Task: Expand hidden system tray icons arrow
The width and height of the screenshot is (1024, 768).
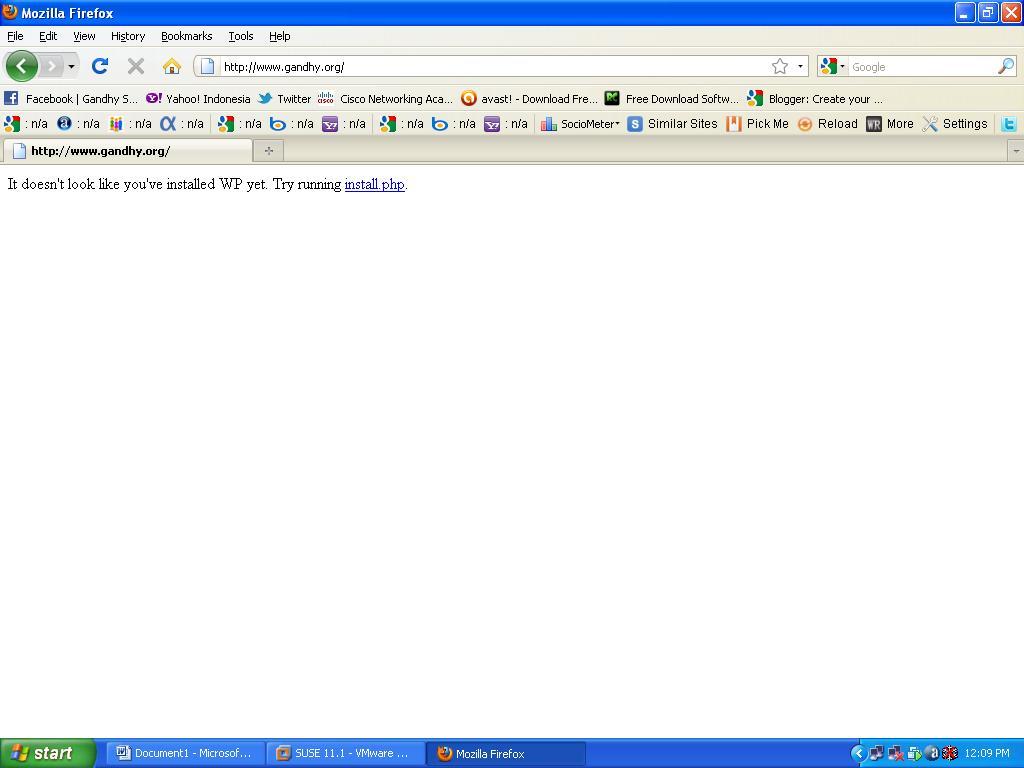Action: pos(859,753)
